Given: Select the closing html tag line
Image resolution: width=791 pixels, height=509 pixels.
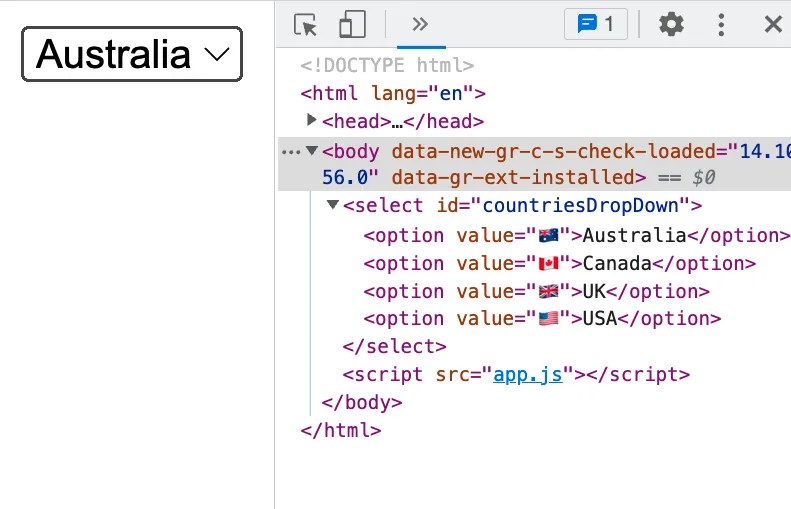Looking at the screenshot, I should pyautogui.click(x=341, y=430).
